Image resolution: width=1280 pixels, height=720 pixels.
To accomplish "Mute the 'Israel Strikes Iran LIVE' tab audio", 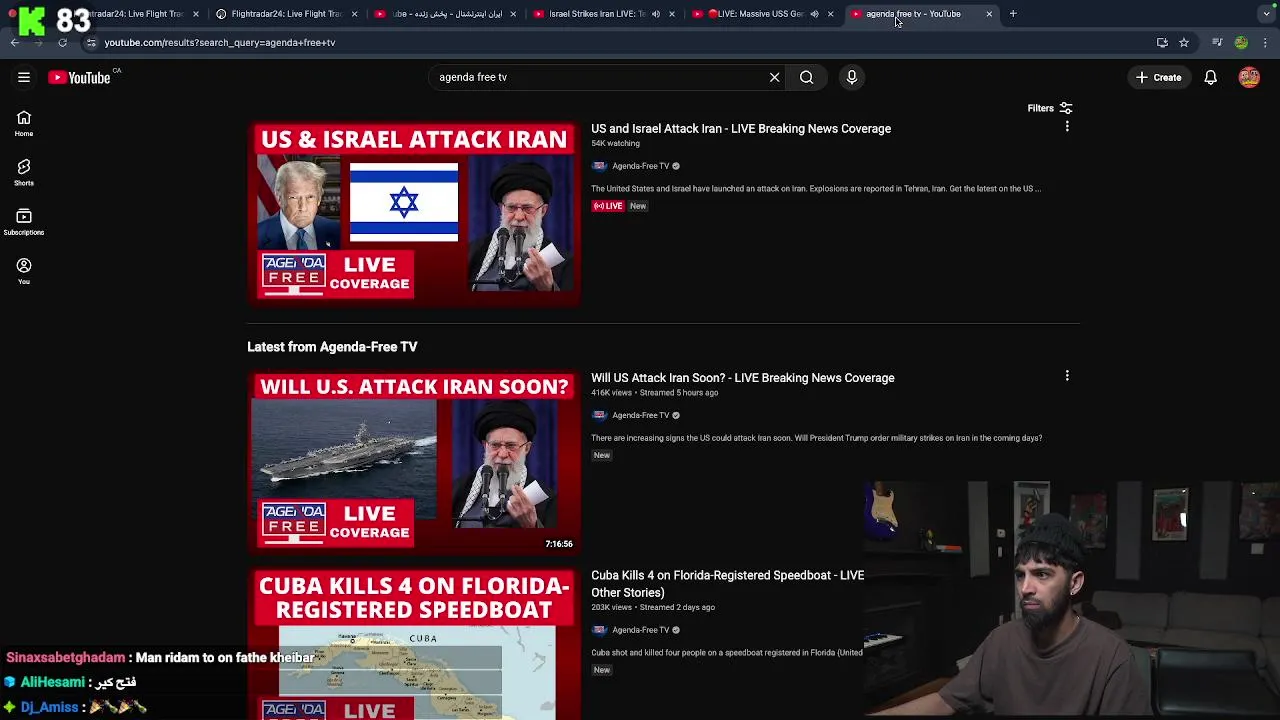I will click(656, 14).
